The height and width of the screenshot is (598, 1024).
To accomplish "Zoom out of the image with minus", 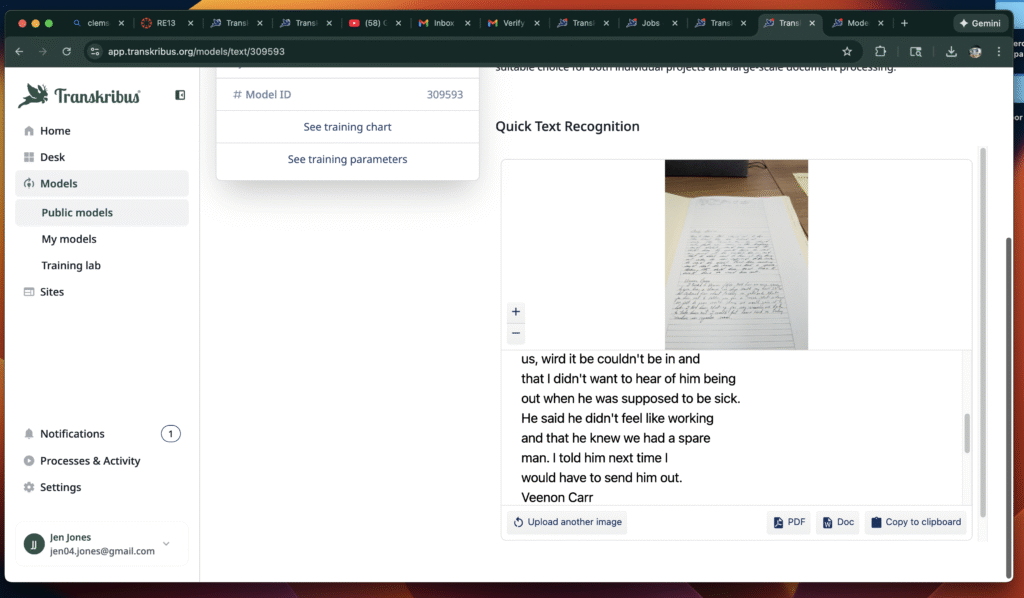I will click(516, 333).
